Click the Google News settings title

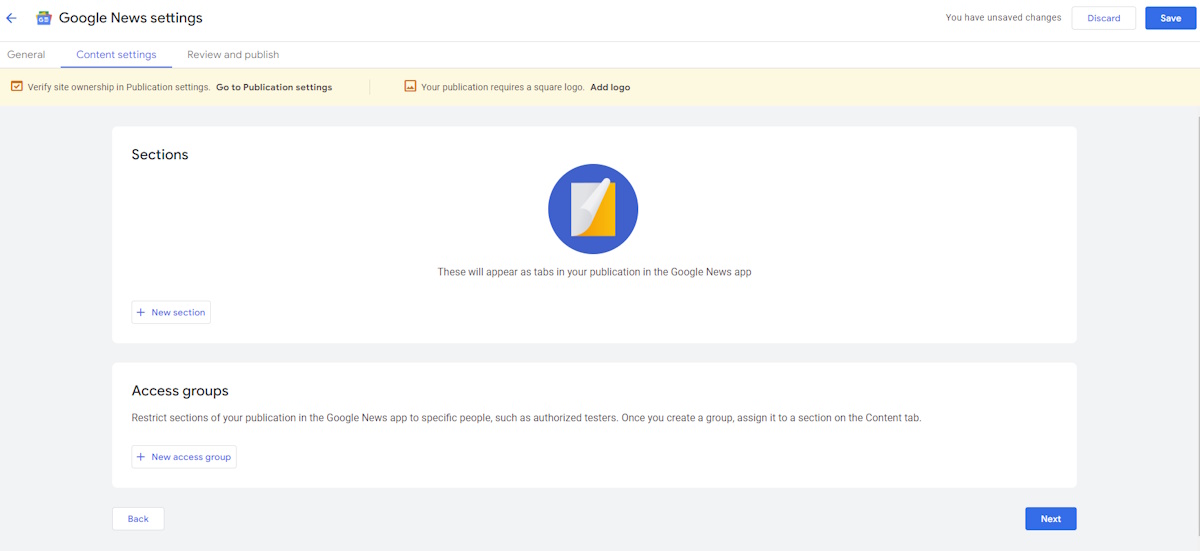pyautogui.click(x=130, y=18)
